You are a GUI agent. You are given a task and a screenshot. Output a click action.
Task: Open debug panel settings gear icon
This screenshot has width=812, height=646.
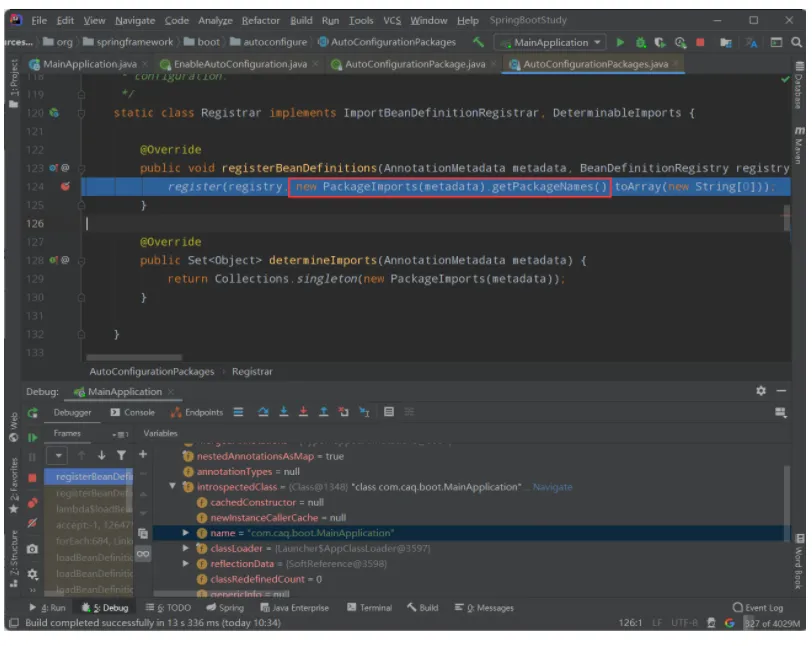click(x=761, y=391)
